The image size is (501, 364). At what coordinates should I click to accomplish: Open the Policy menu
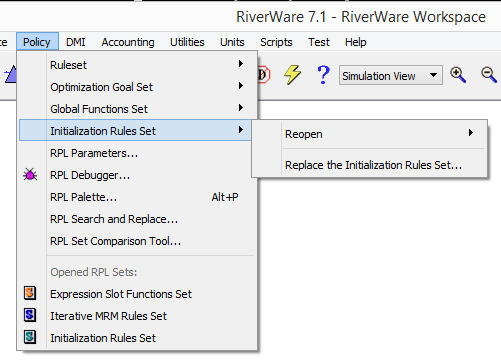click(x=37, y=42)
